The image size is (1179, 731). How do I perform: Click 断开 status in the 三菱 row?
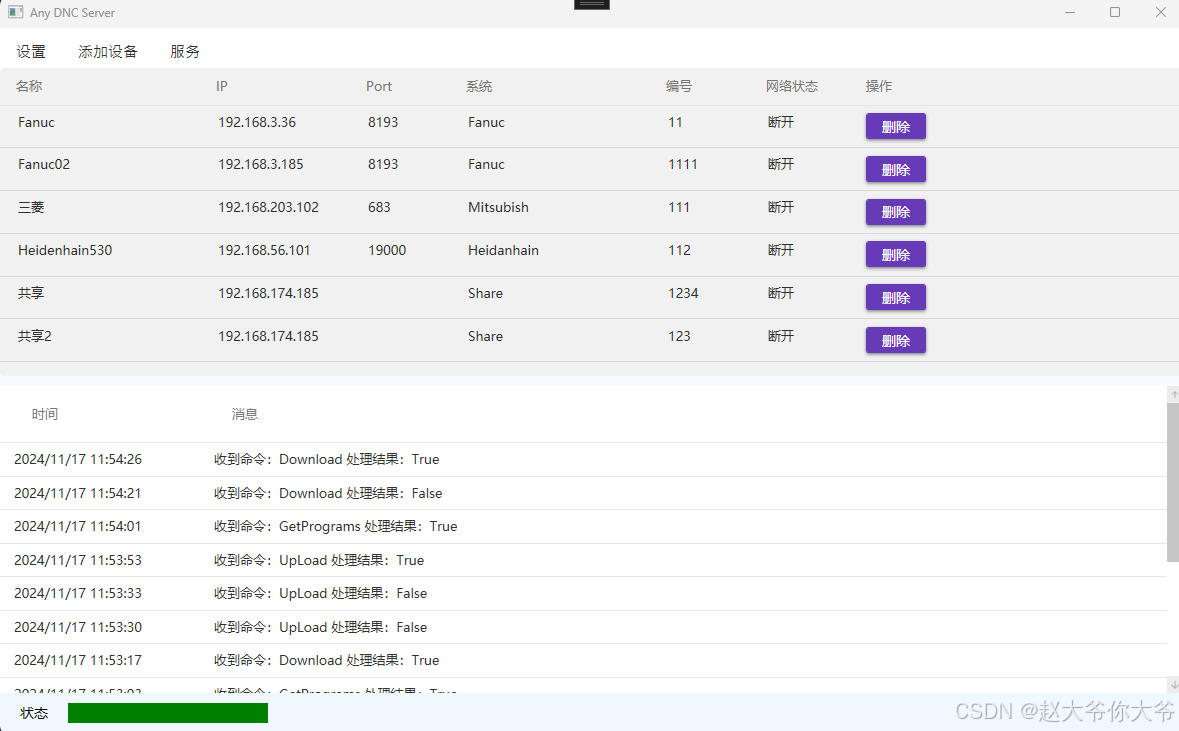[x=780, y=207]
